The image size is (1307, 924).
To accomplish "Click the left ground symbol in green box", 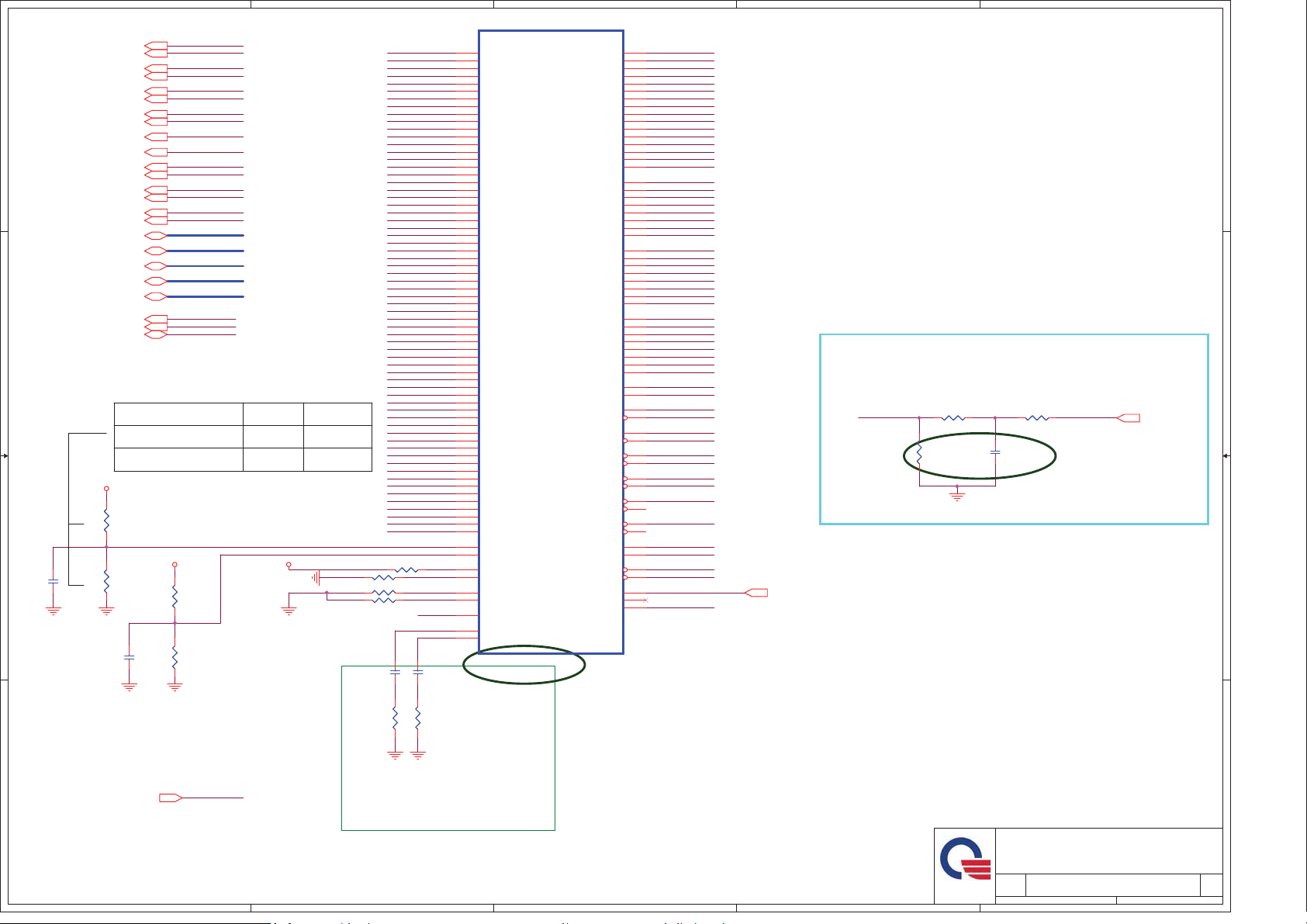I will [x=395, y=755].
